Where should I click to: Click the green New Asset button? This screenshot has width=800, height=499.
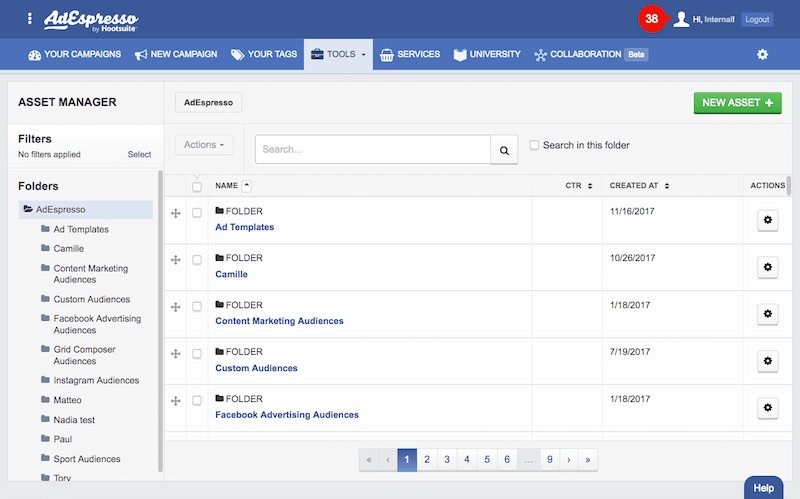737,102
